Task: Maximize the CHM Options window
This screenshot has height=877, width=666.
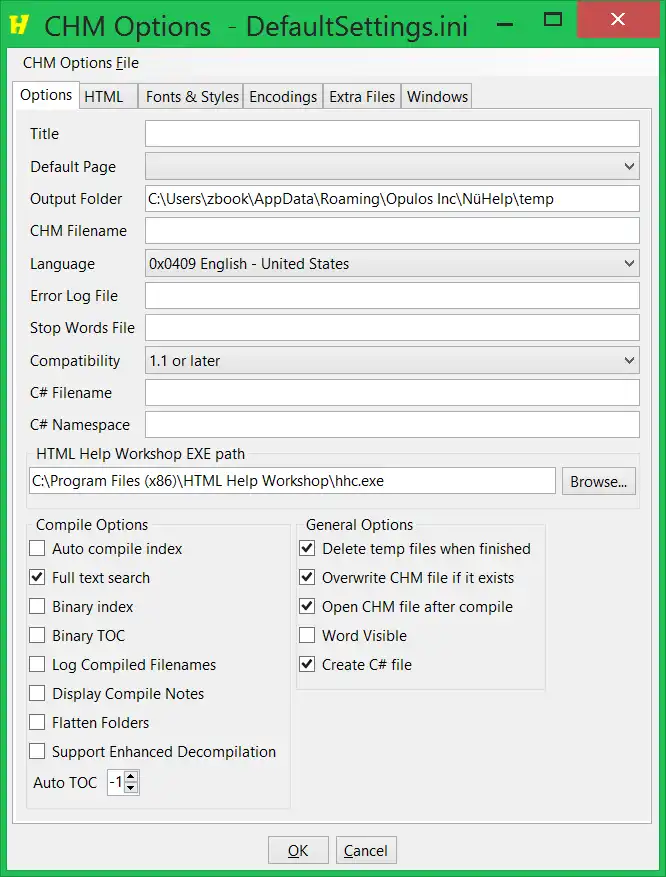Action: coord(552,20)
